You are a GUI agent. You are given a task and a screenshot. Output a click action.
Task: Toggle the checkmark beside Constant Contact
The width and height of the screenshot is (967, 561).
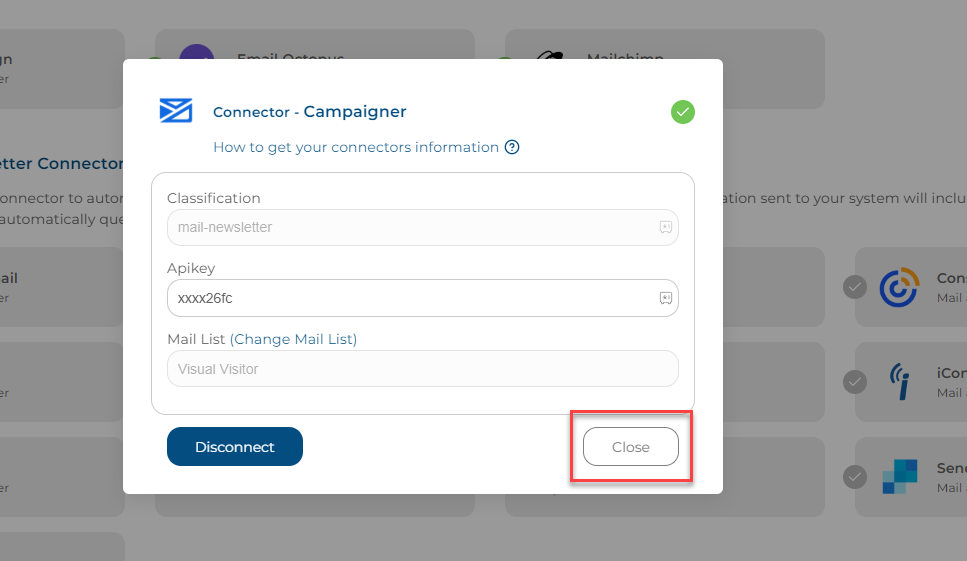coord(855,287)
